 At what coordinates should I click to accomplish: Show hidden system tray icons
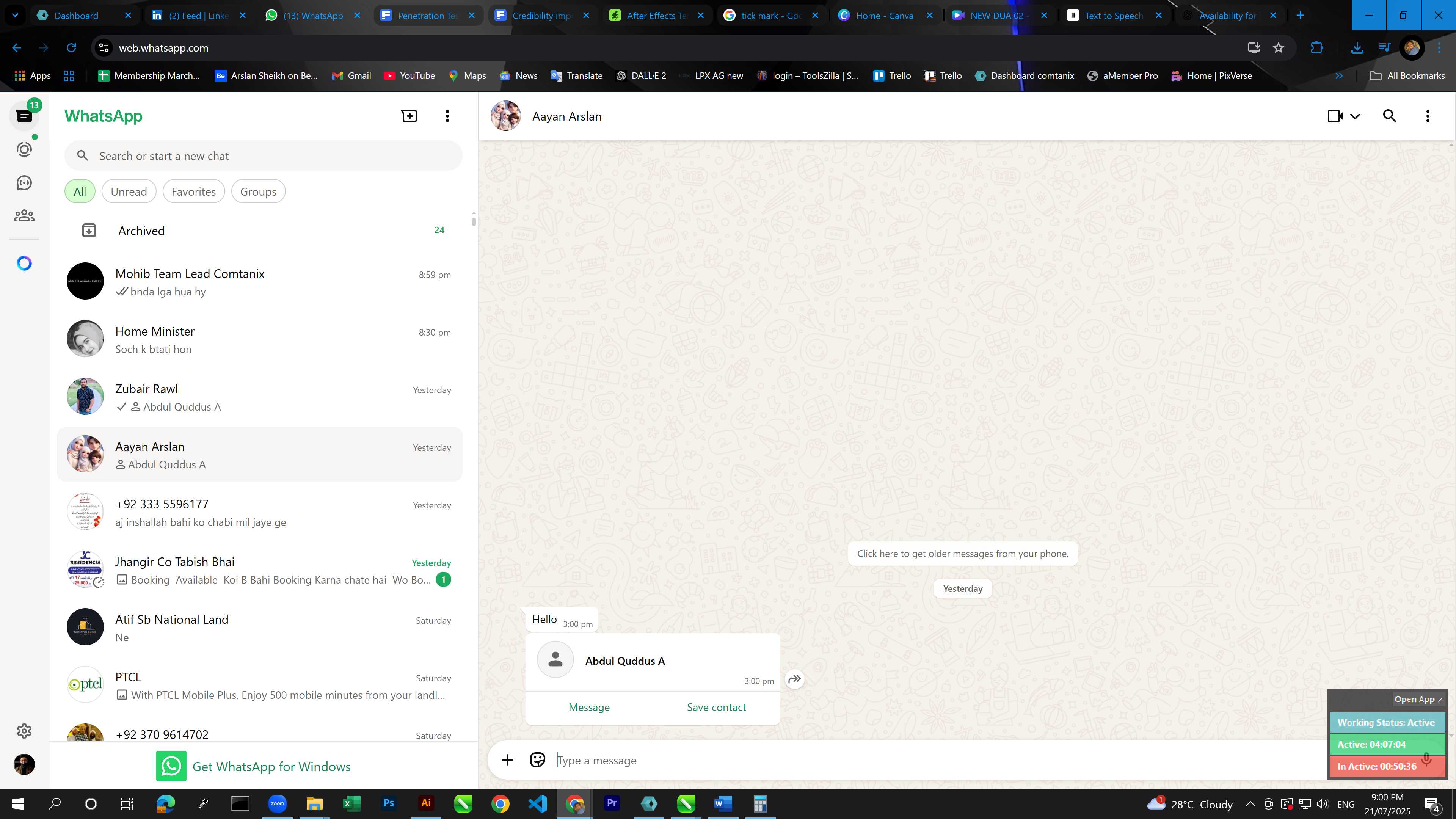pyautogui.click(x=1250, y=804)
